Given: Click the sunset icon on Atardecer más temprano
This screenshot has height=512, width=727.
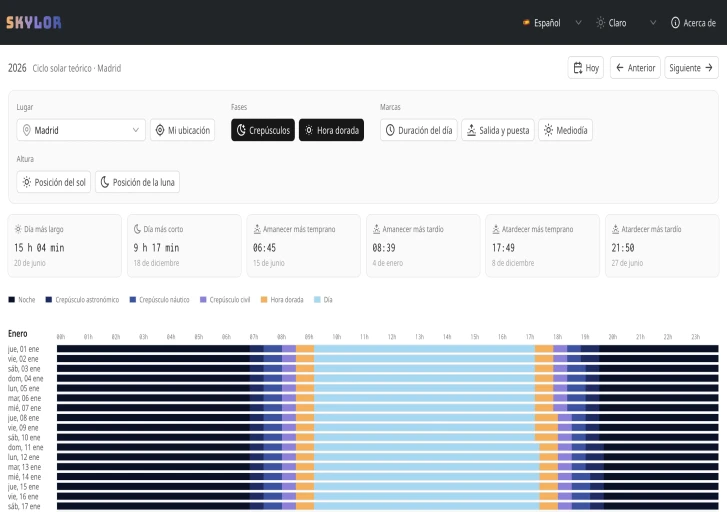Looking at the screenshot, I should [x=496, y=229].
